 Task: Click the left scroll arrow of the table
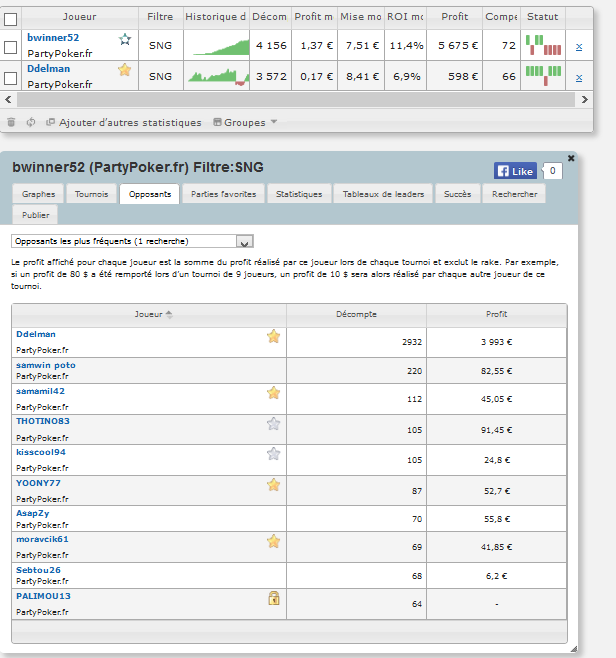click(x=8, y=99)
